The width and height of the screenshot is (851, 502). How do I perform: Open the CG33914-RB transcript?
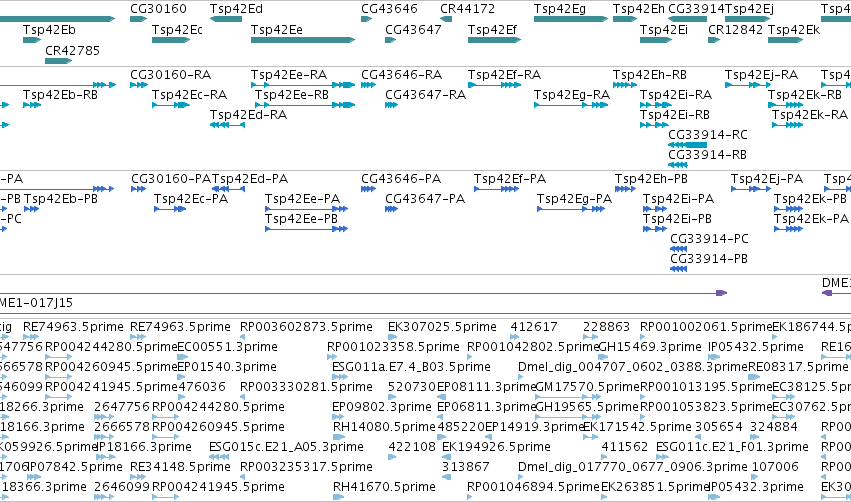coord(678,165)
